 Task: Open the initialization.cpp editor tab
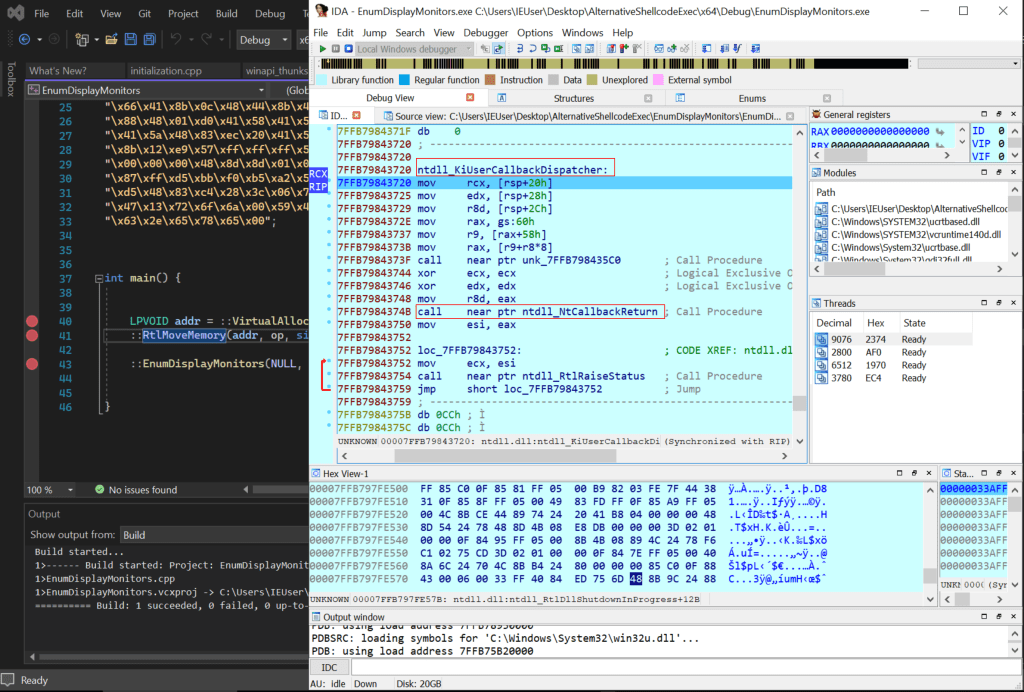pos(166,71)
